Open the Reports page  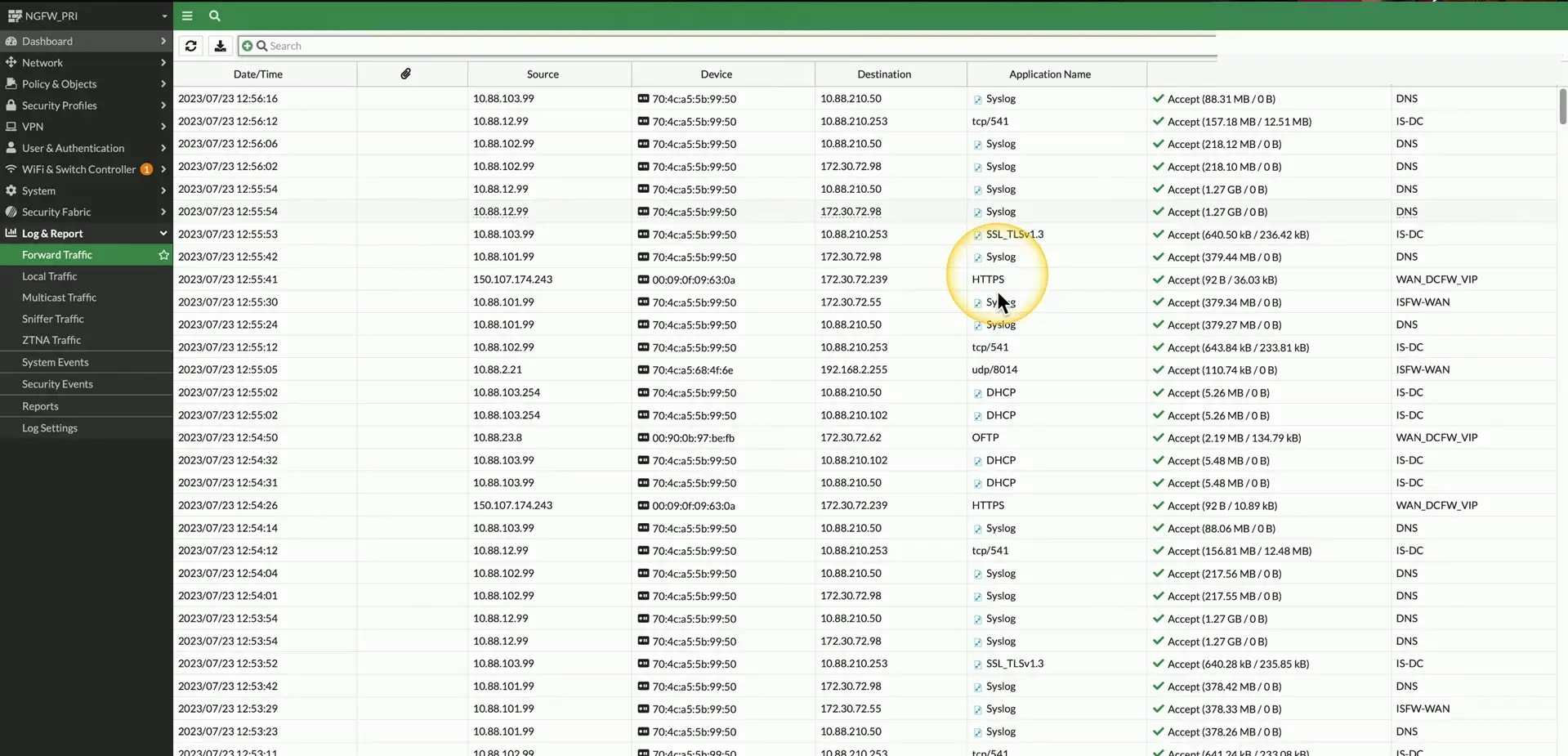(x=40, y=406)
